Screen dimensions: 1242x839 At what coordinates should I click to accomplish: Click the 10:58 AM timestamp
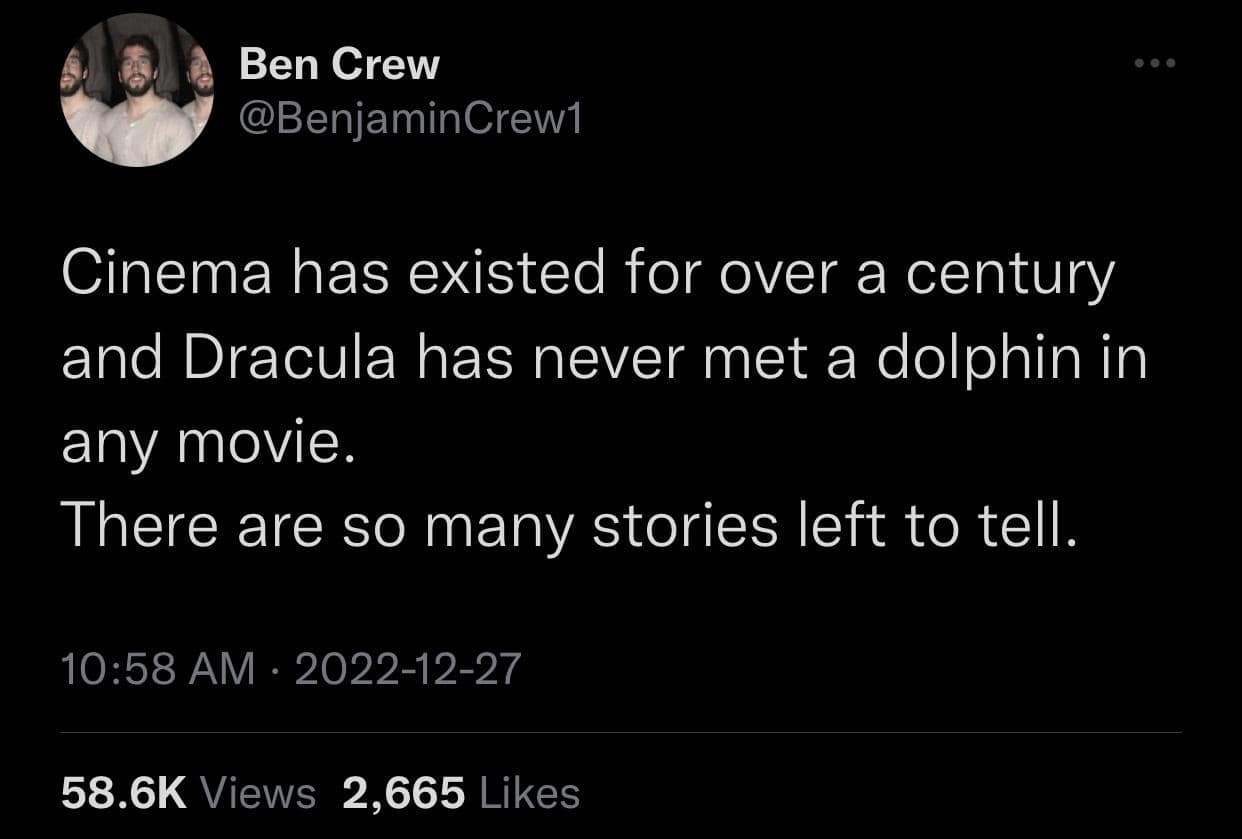pyautogui.click(x=157, y=668)
